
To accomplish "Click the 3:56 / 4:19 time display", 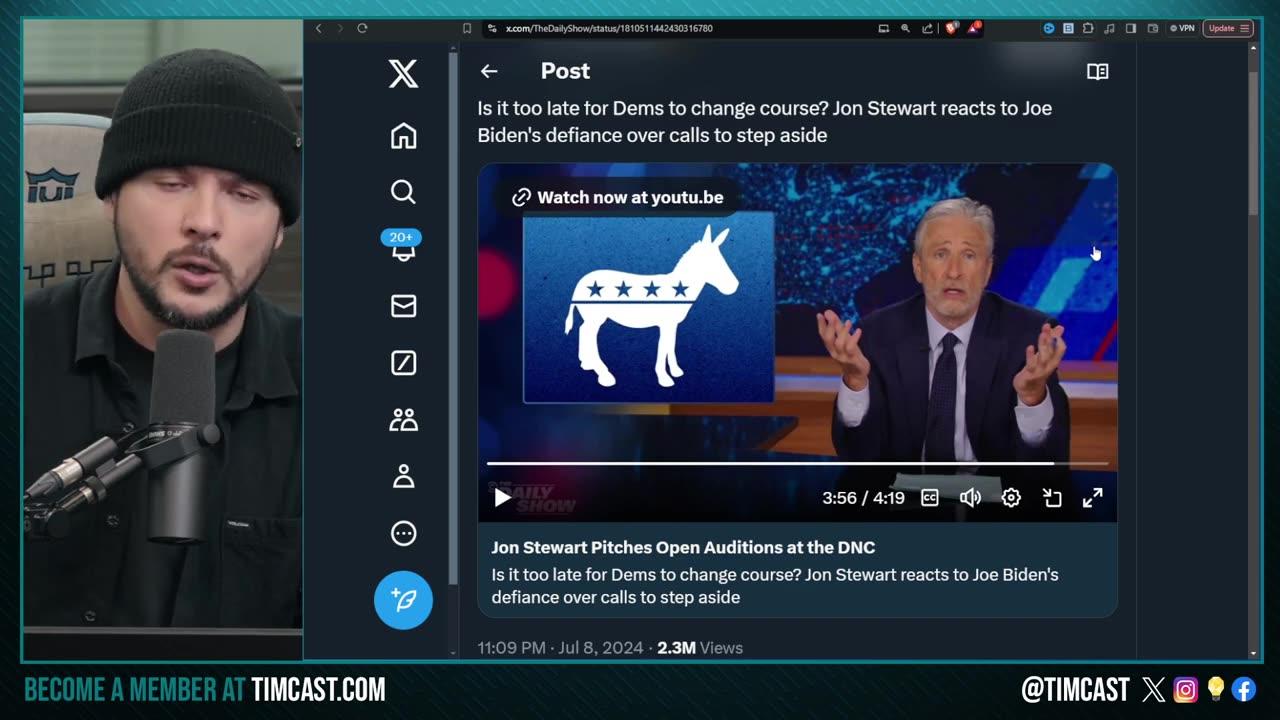I will click(x=863, y=497).
